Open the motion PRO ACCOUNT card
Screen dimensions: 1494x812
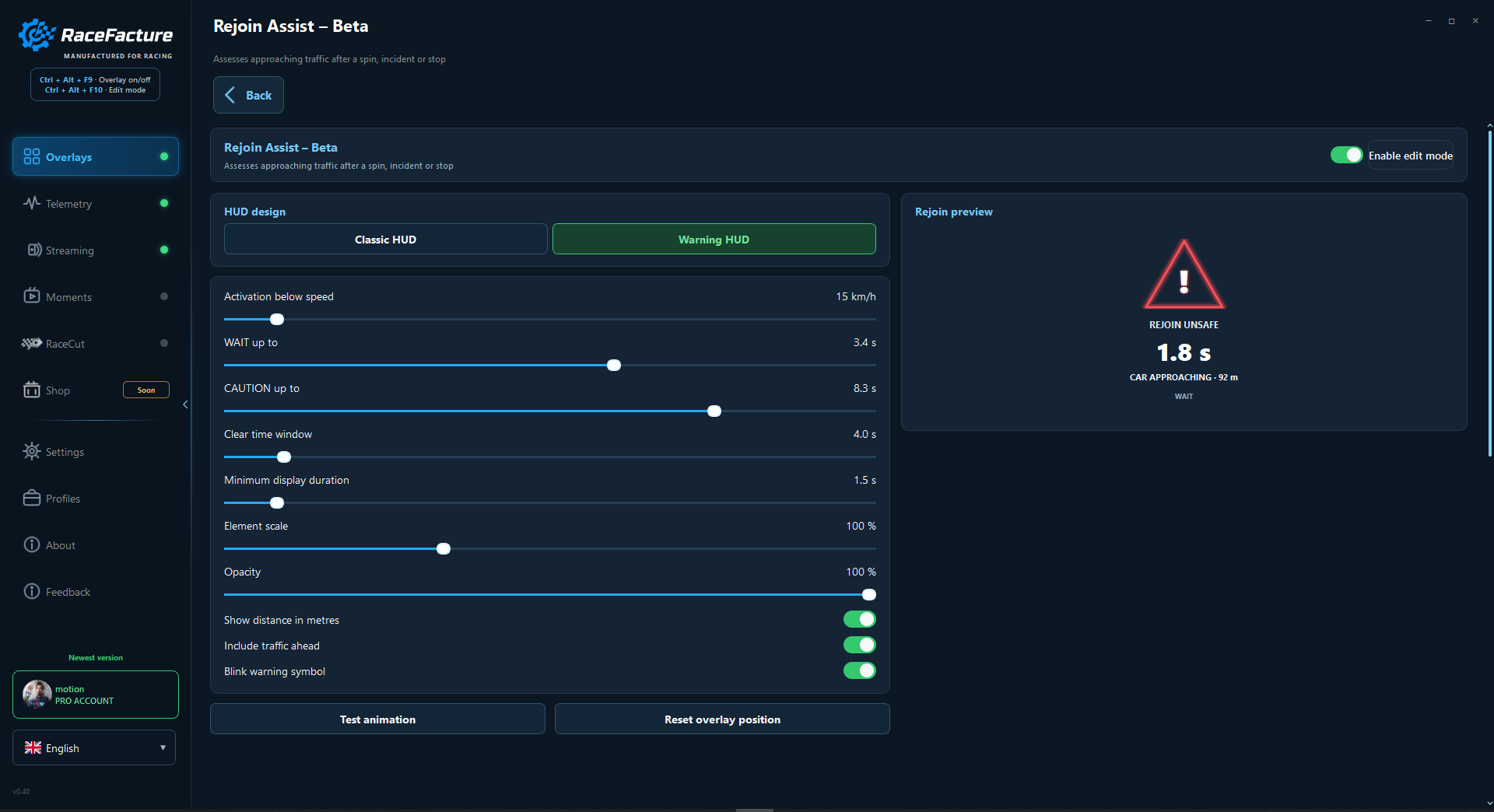click(96, 694)
